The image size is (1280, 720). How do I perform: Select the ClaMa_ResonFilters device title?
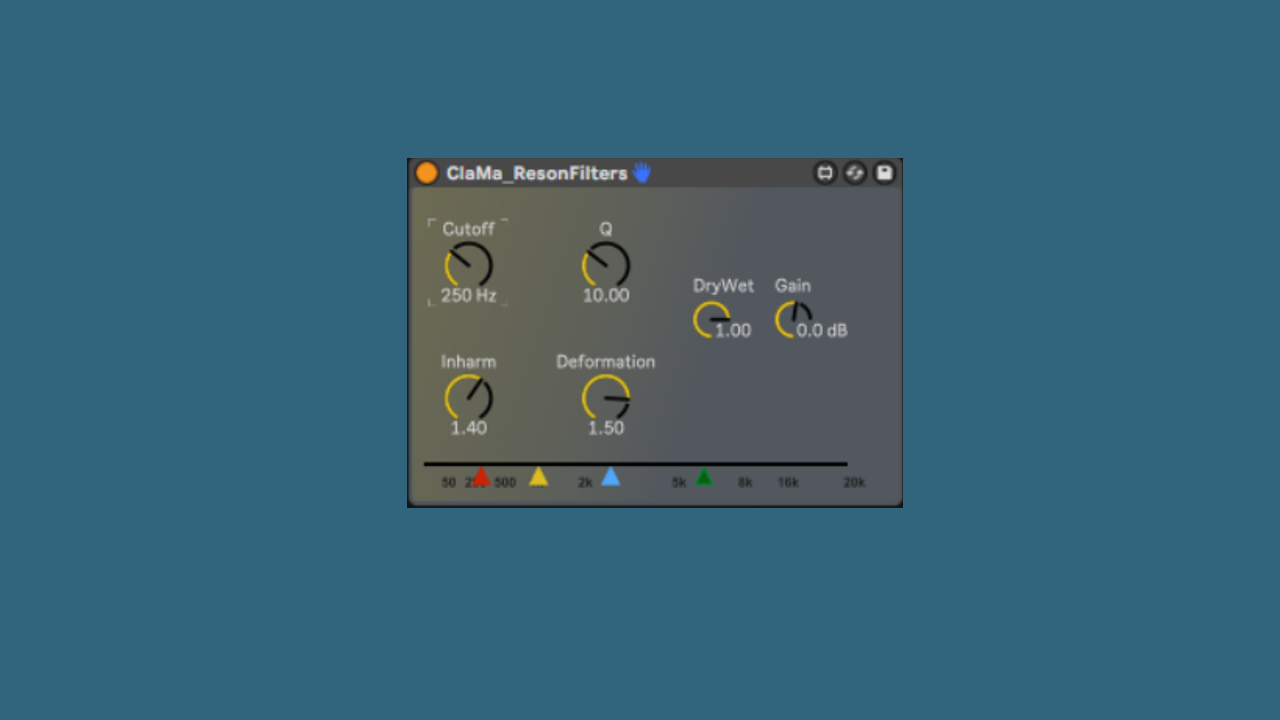tap(537, 173)
